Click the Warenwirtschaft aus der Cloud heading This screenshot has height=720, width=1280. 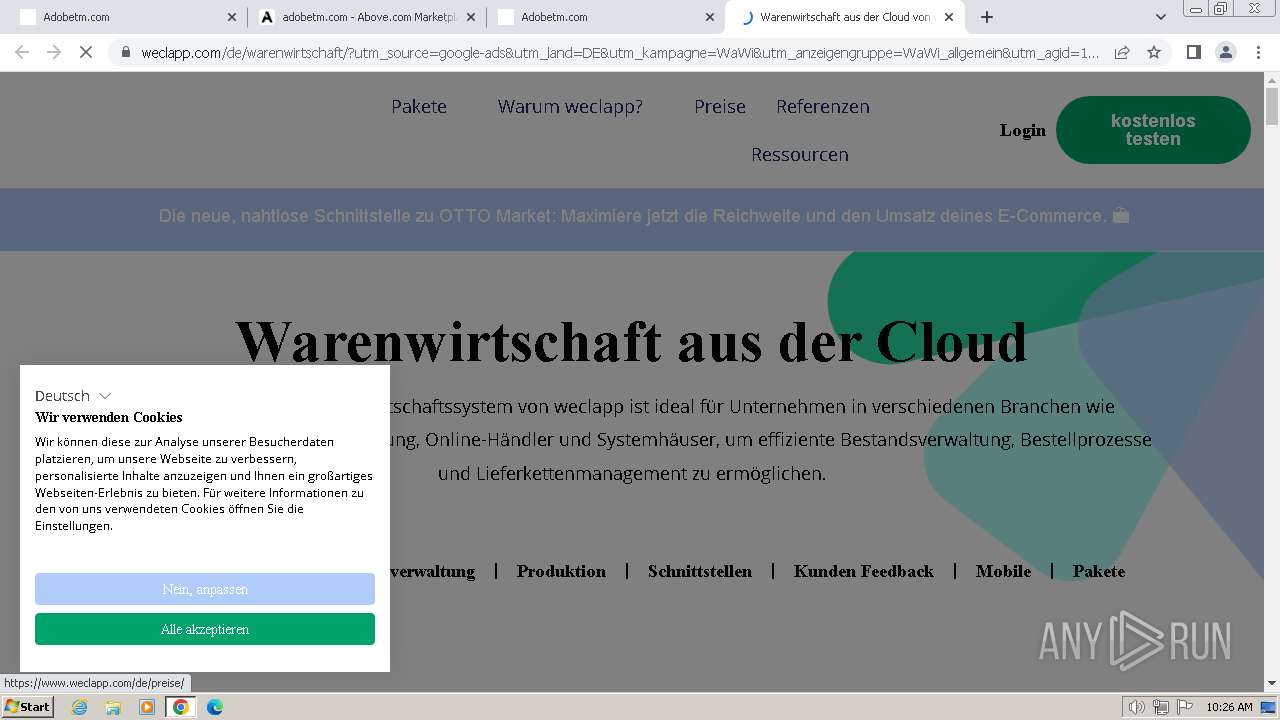[632, 341]
